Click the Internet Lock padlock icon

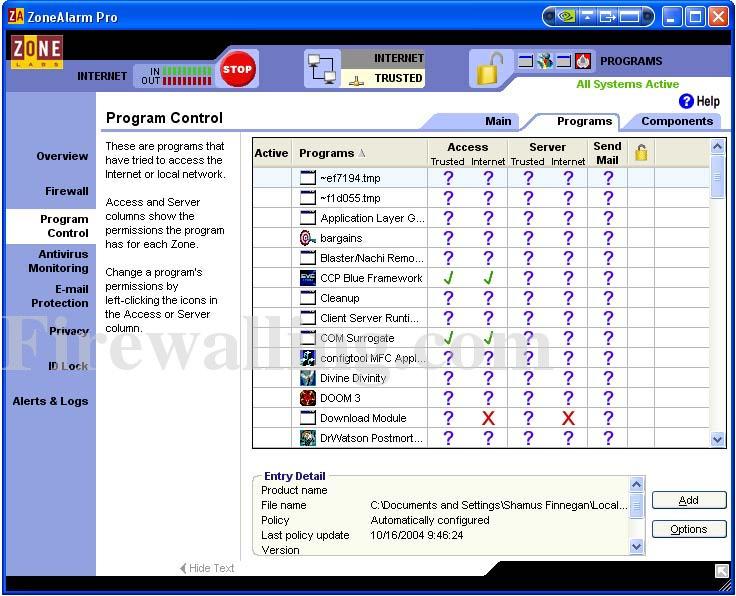pos(489,69)
